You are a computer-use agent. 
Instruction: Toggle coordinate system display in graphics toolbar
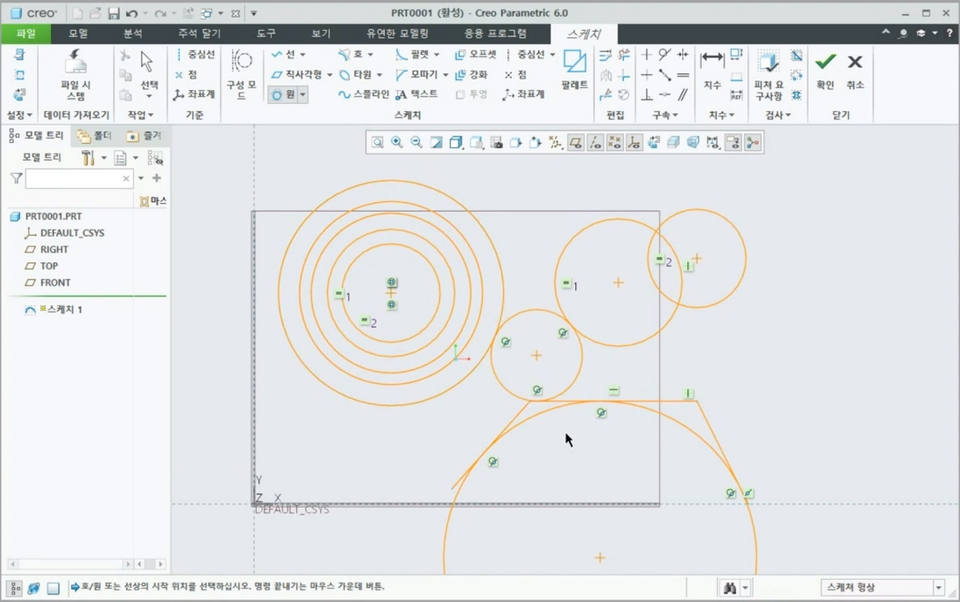pyautogui.click(x=634, y=142)
